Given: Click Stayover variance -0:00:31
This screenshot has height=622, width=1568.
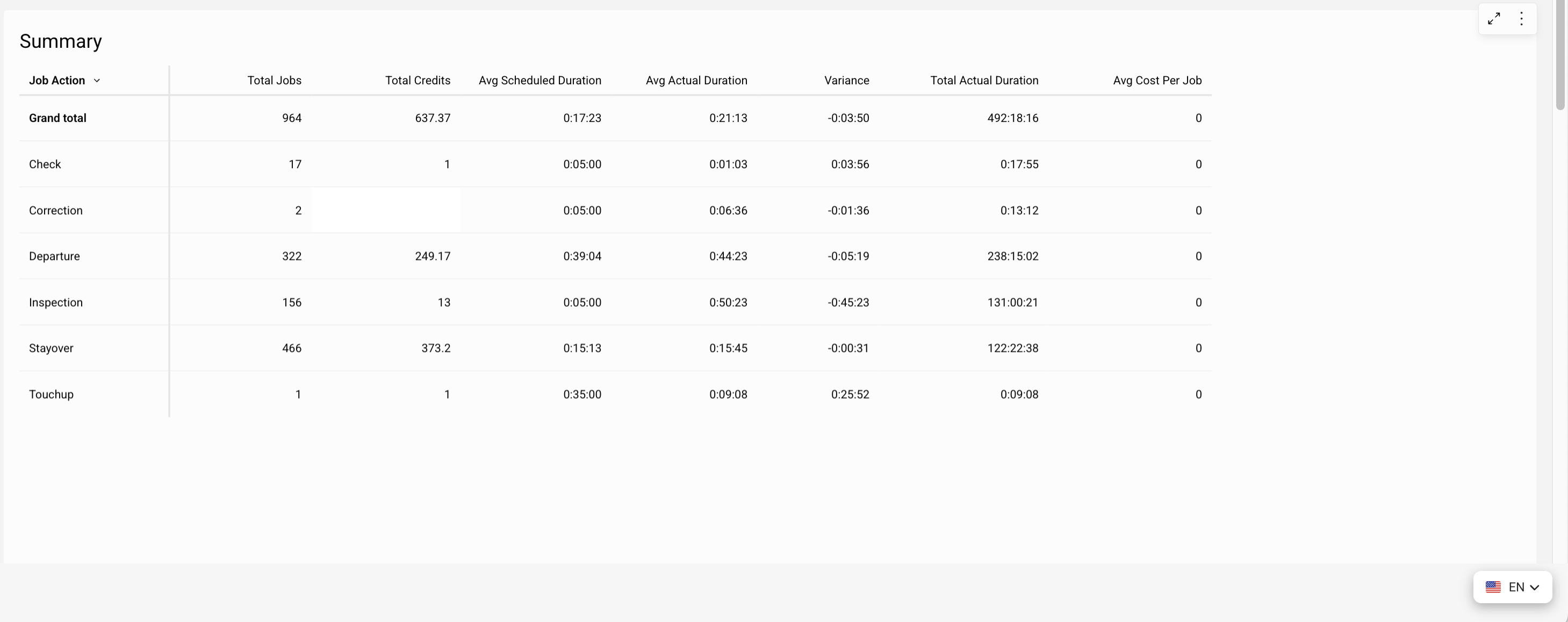Looking at the screenshot, I should click(848, 348).
